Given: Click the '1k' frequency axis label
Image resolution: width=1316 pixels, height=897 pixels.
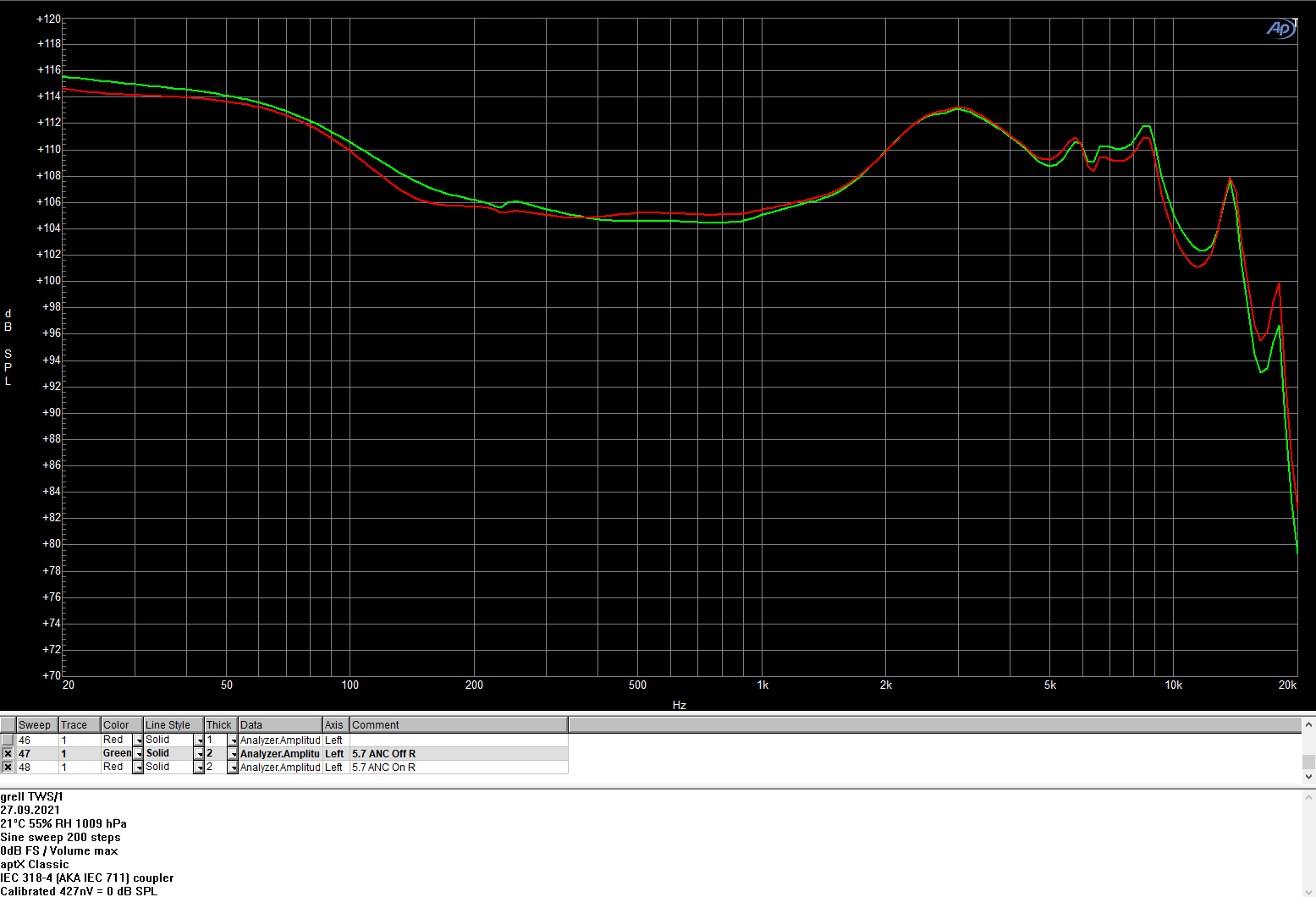Looking at the screenshot, I should coord(763,685).
